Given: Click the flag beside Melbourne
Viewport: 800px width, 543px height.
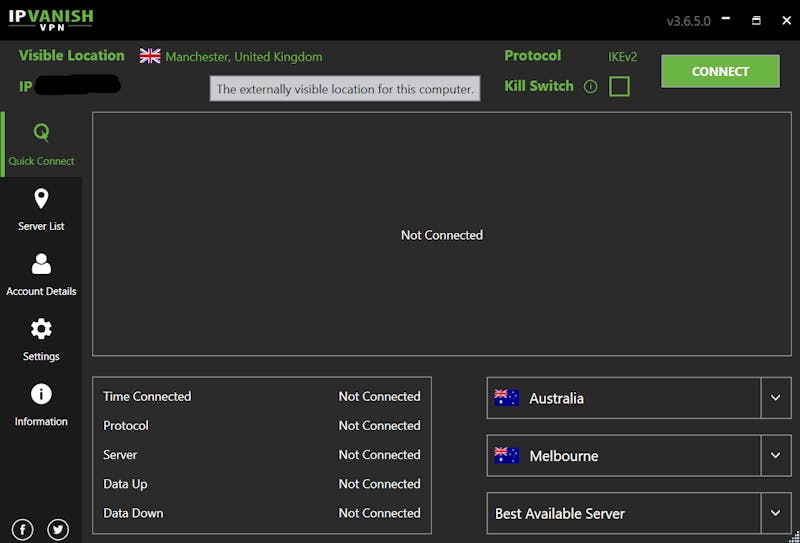Looking at the screenshot, I should [x=507, y=455].
